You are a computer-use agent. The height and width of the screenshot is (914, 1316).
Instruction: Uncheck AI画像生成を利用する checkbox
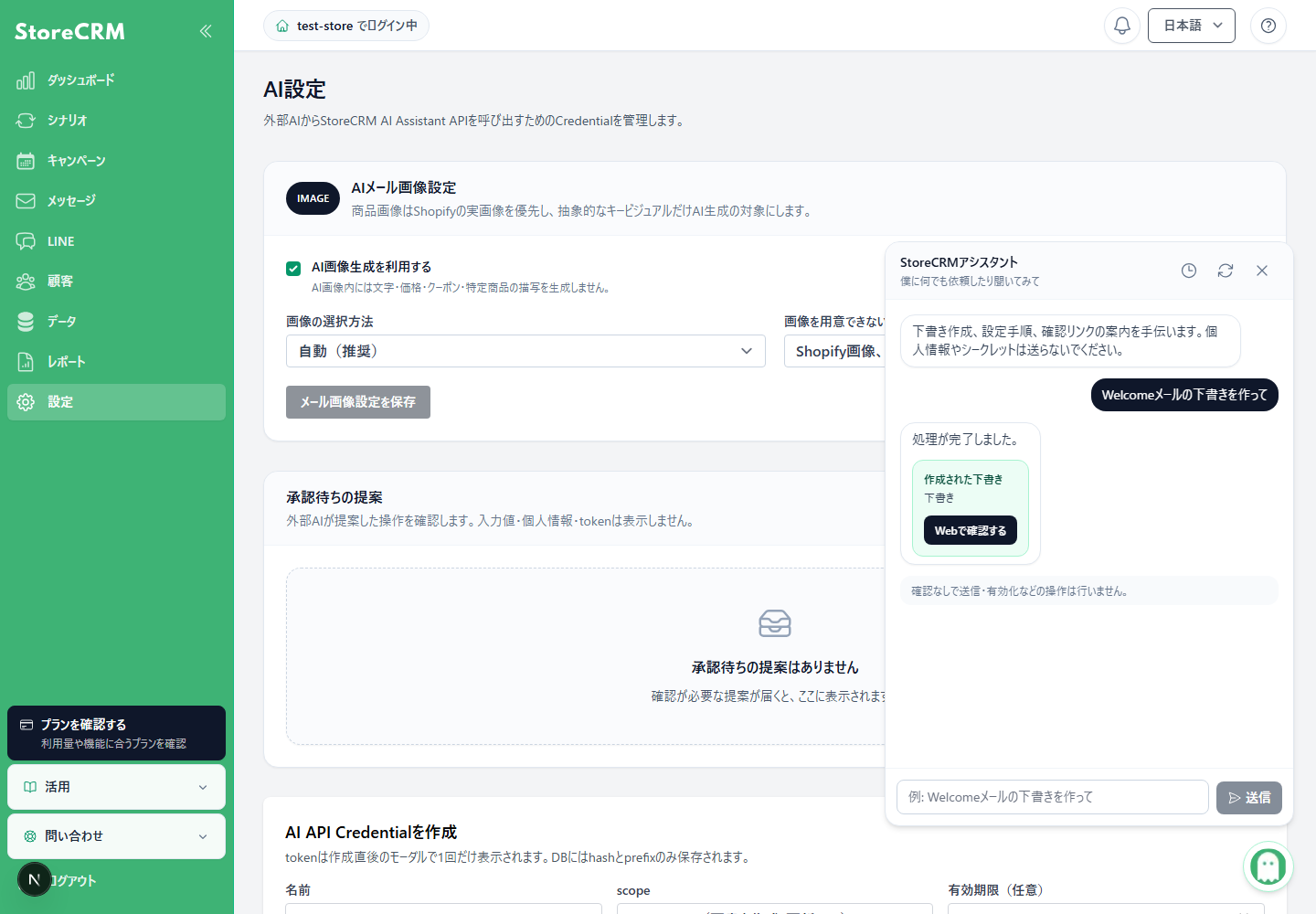293,268
